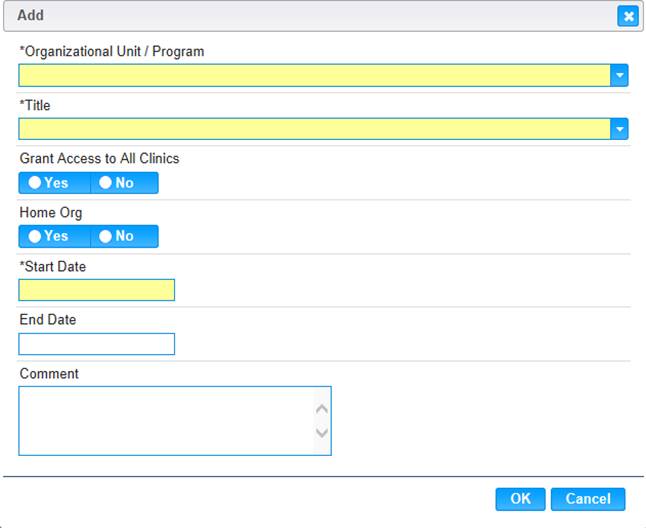Click the Grant Access to All Clinics label
This screenshot has height=528, width=646.
tap(99, 158)
